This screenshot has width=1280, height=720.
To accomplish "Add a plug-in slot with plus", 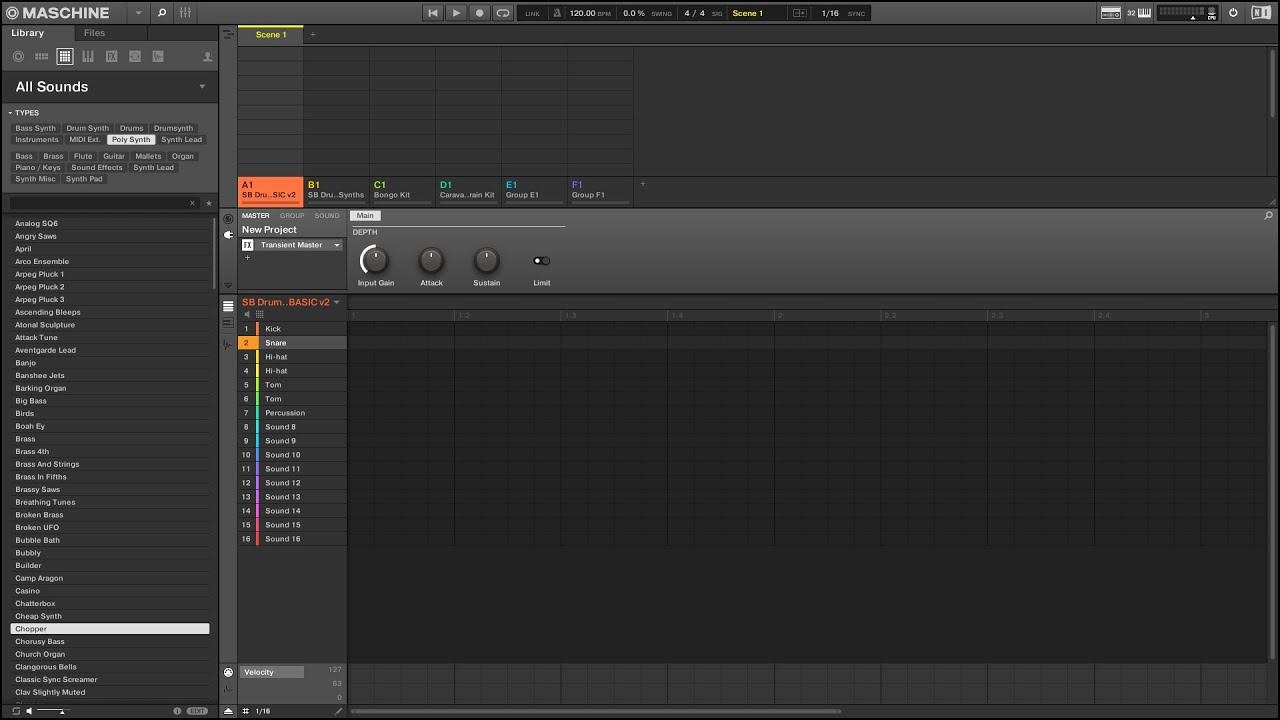I will click(x=247, y=258).
